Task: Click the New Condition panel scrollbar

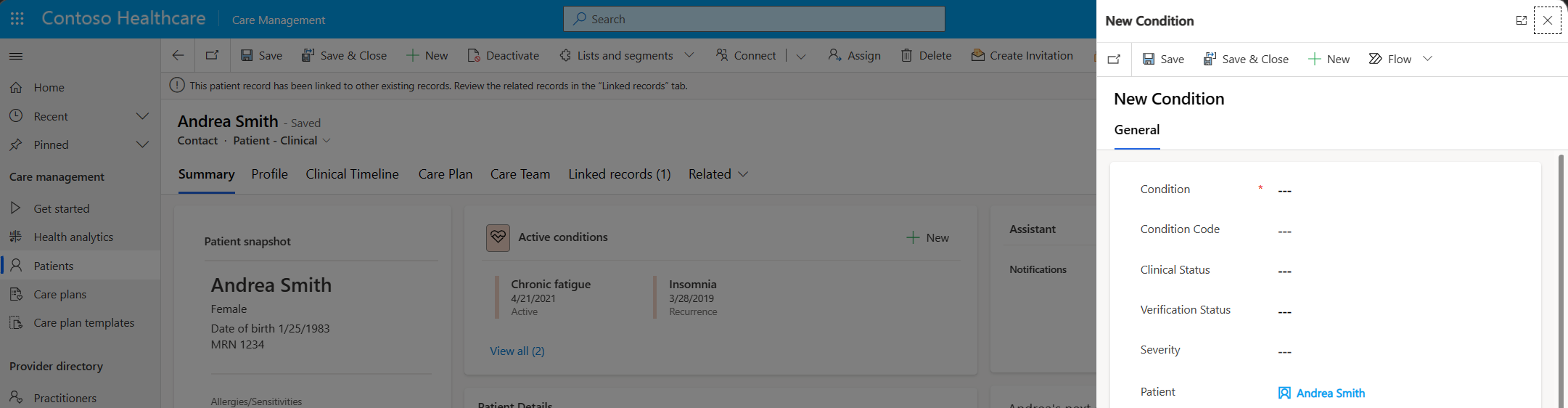Action: coord(1561,280)
